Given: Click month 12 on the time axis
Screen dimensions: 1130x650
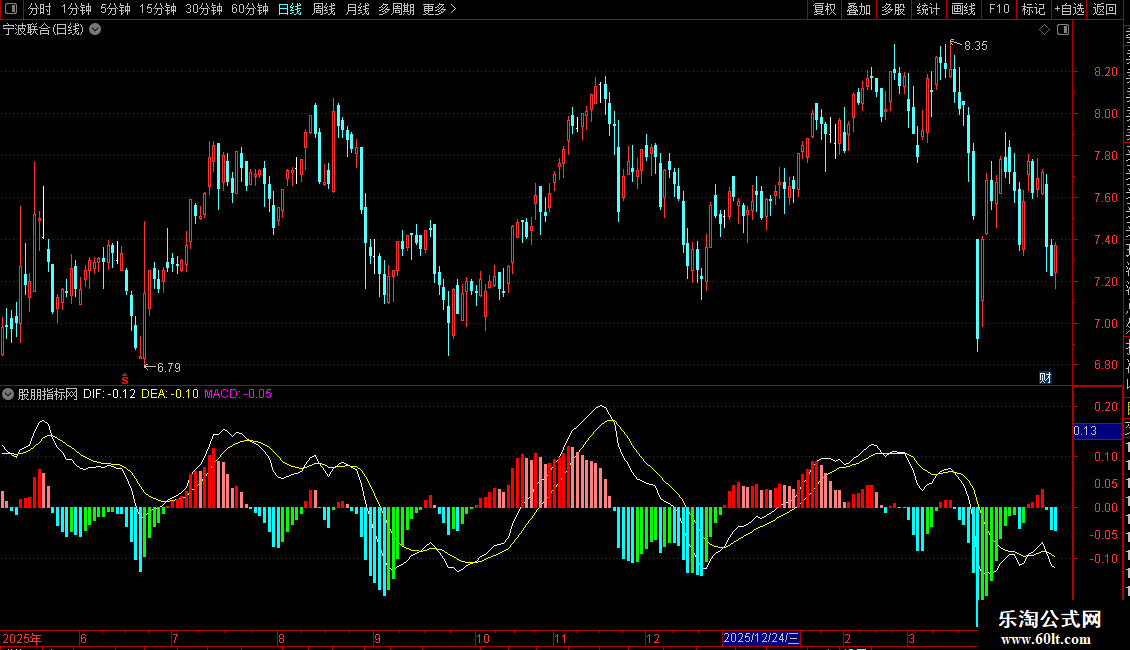Looking at the screenshot, I should point(652,638).
